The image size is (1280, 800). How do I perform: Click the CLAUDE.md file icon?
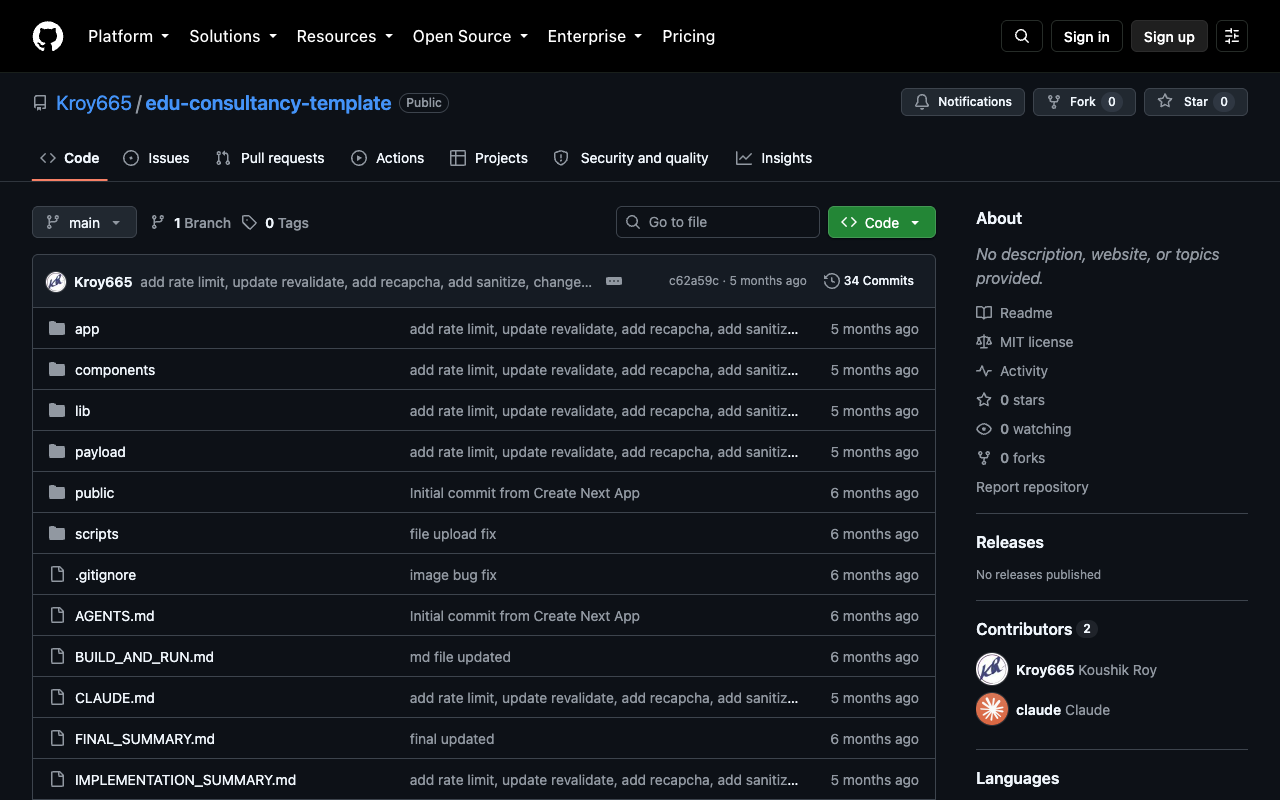[x=57, y=698]
